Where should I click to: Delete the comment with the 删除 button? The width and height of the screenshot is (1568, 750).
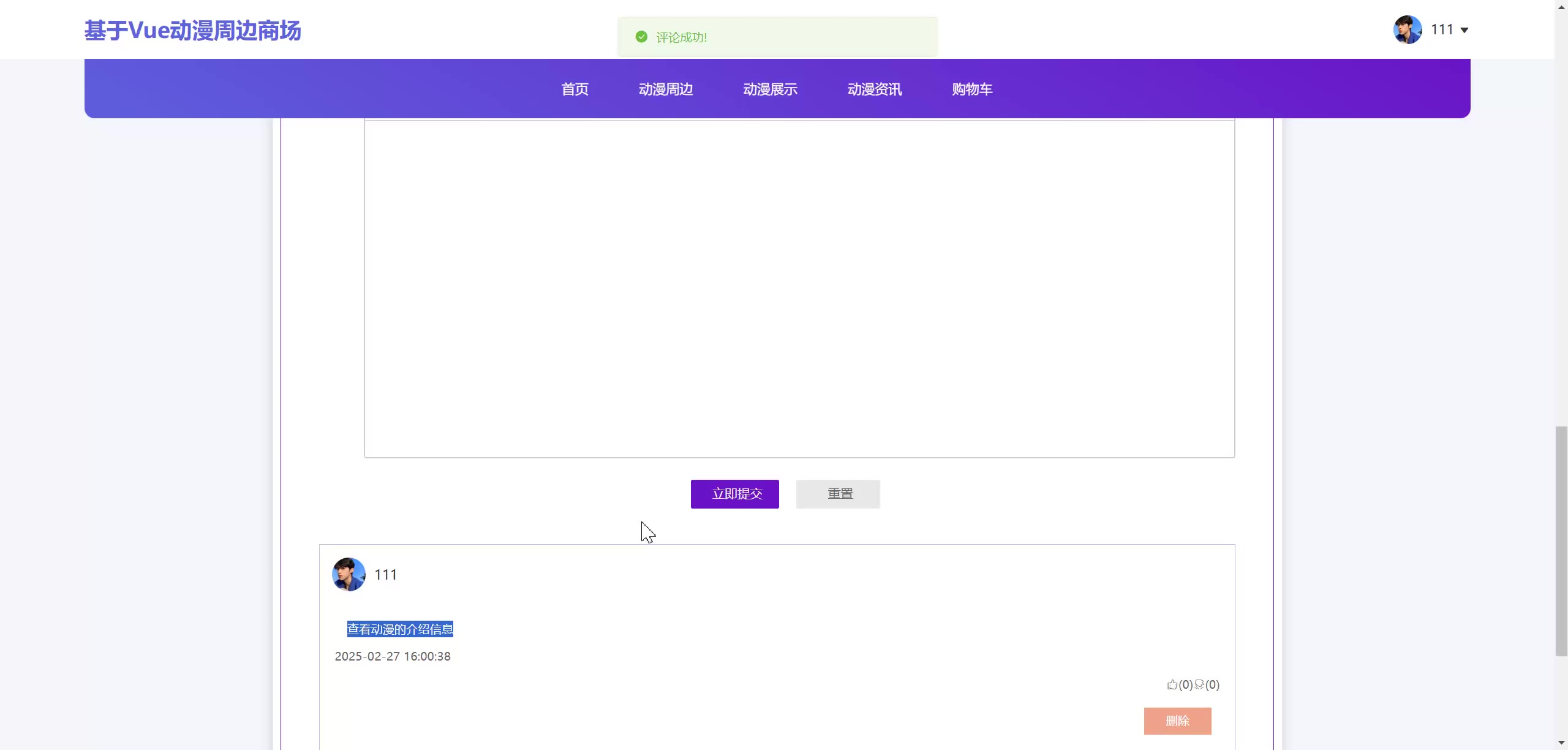click(x=1177, y=721)
